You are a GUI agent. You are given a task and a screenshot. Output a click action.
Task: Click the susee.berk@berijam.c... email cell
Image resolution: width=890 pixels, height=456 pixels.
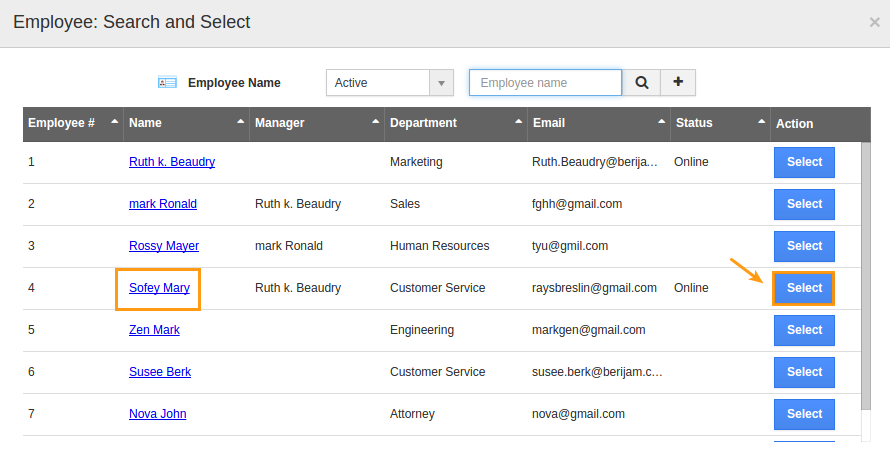point(597,372)
